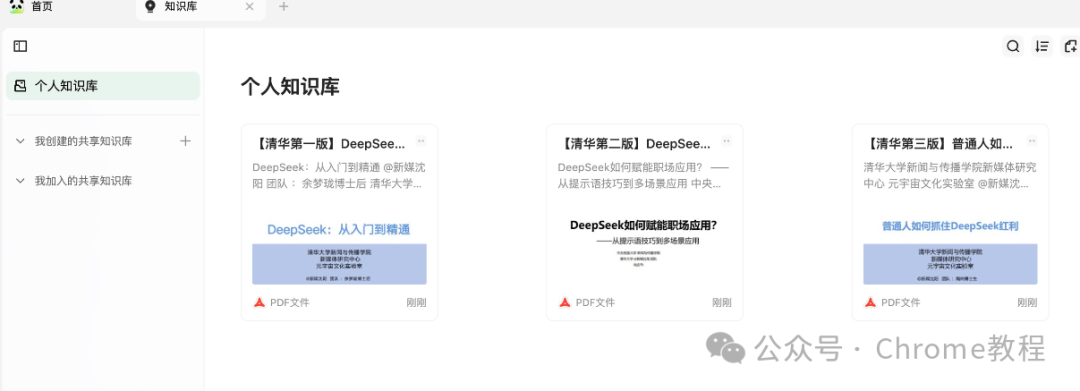Click the description text of 清华第三版 card
This screenshot has height=391, width=1080.
coord(950,176)
